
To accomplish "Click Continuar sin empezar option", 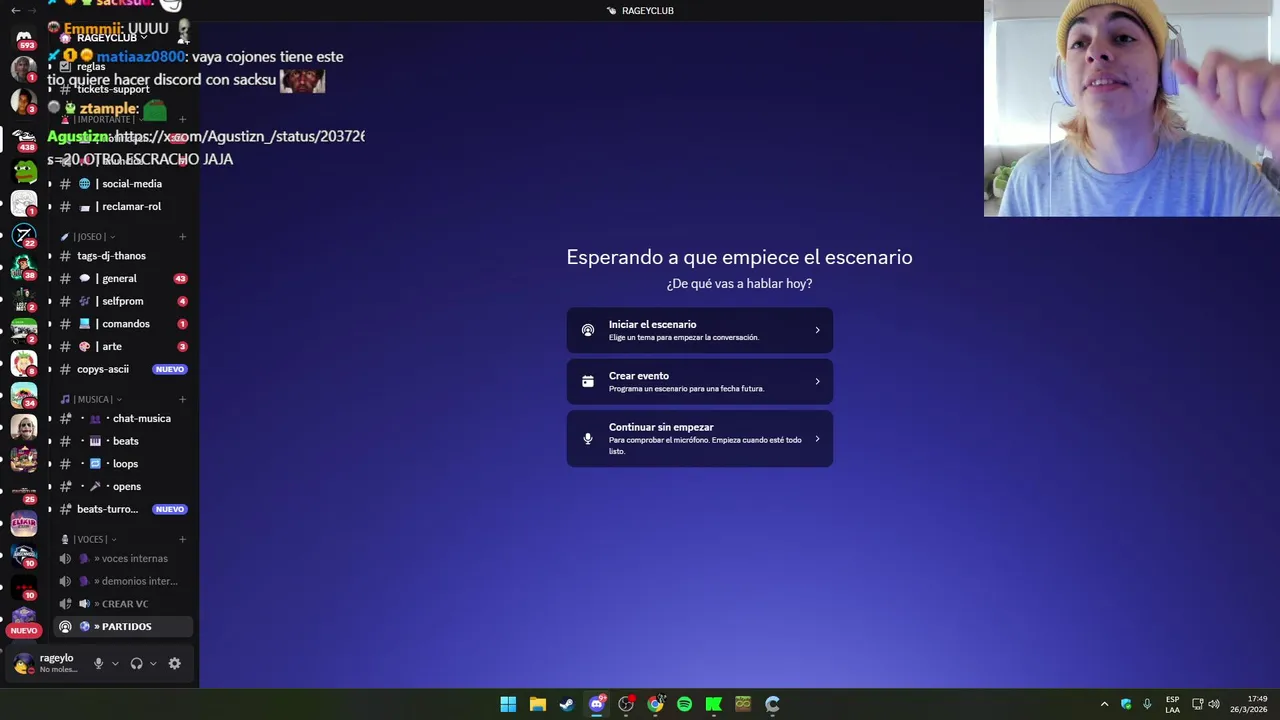I will tap(699, 438).
